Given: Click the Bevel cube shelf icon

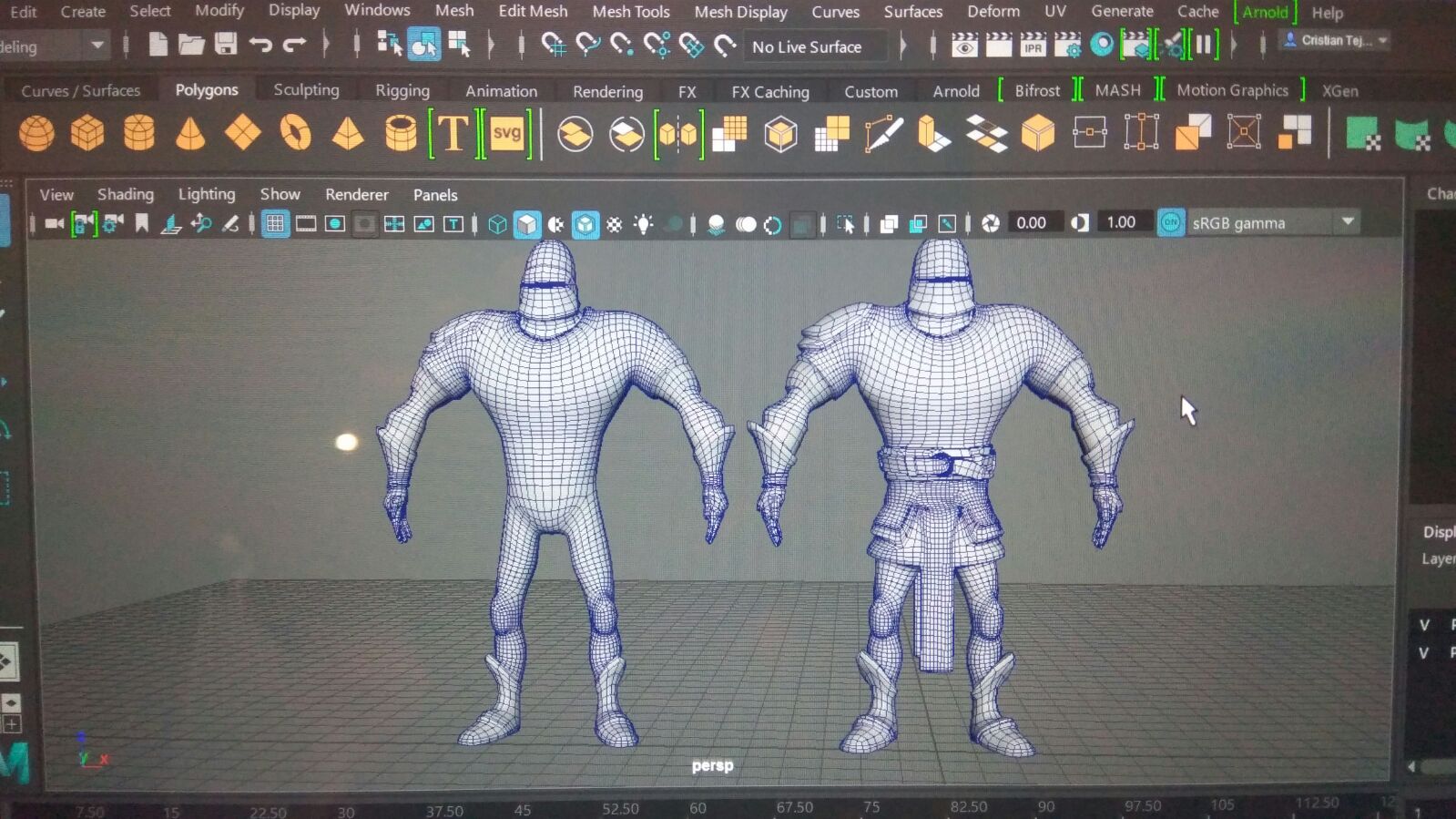Looking at the screenshot, I should [1038, 134].
